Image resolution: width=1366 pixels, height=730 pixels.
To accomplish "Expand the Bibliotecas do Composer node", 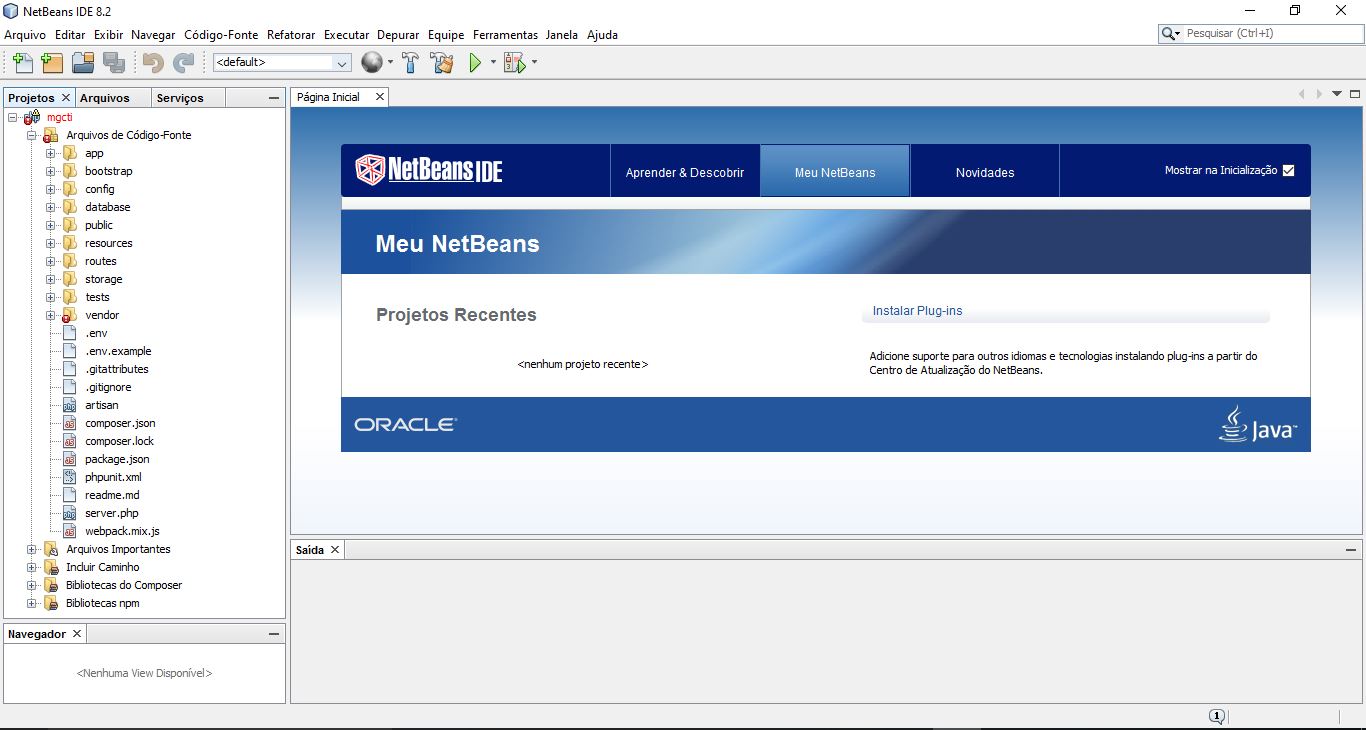I will point(31,585).
